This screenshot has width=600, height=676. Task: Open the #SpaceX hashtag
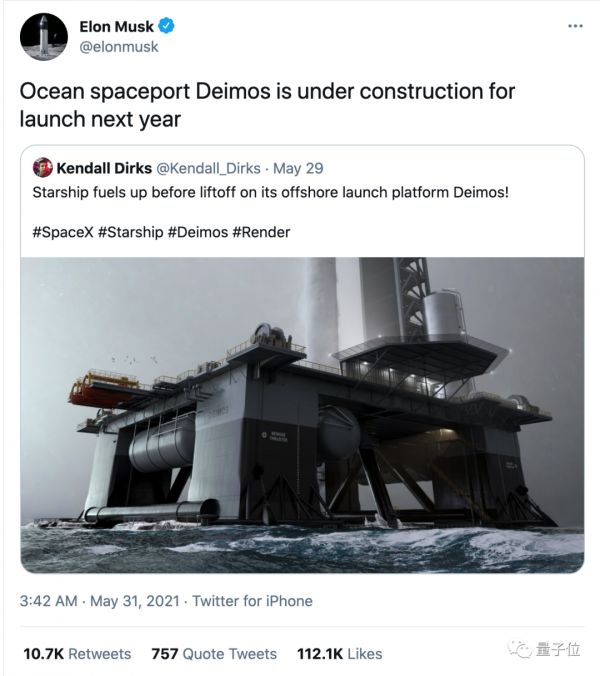63,232
